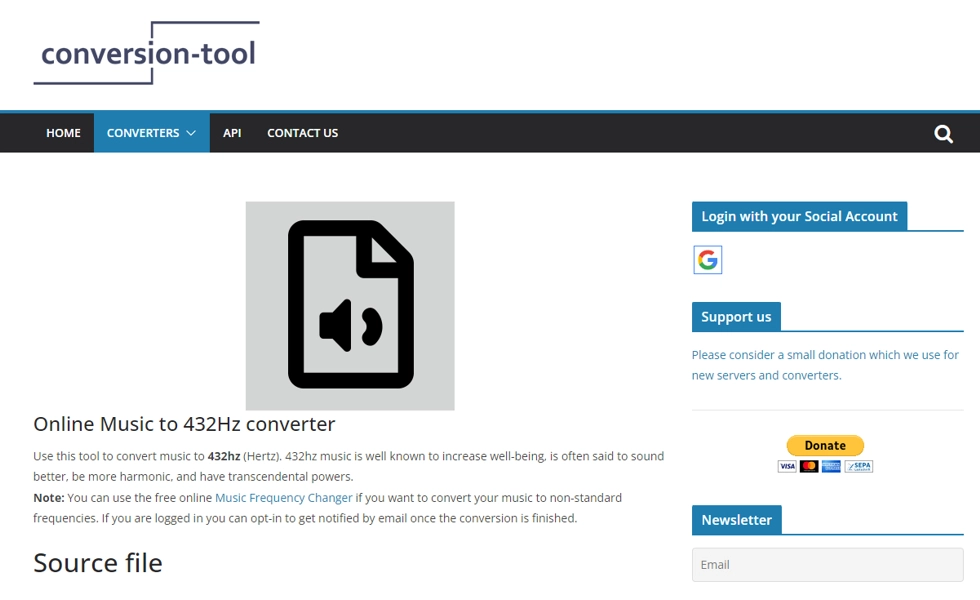Click the Support us section header
Image resolution: width=980 pixels, height=600 pixels.
click(736, 316)
